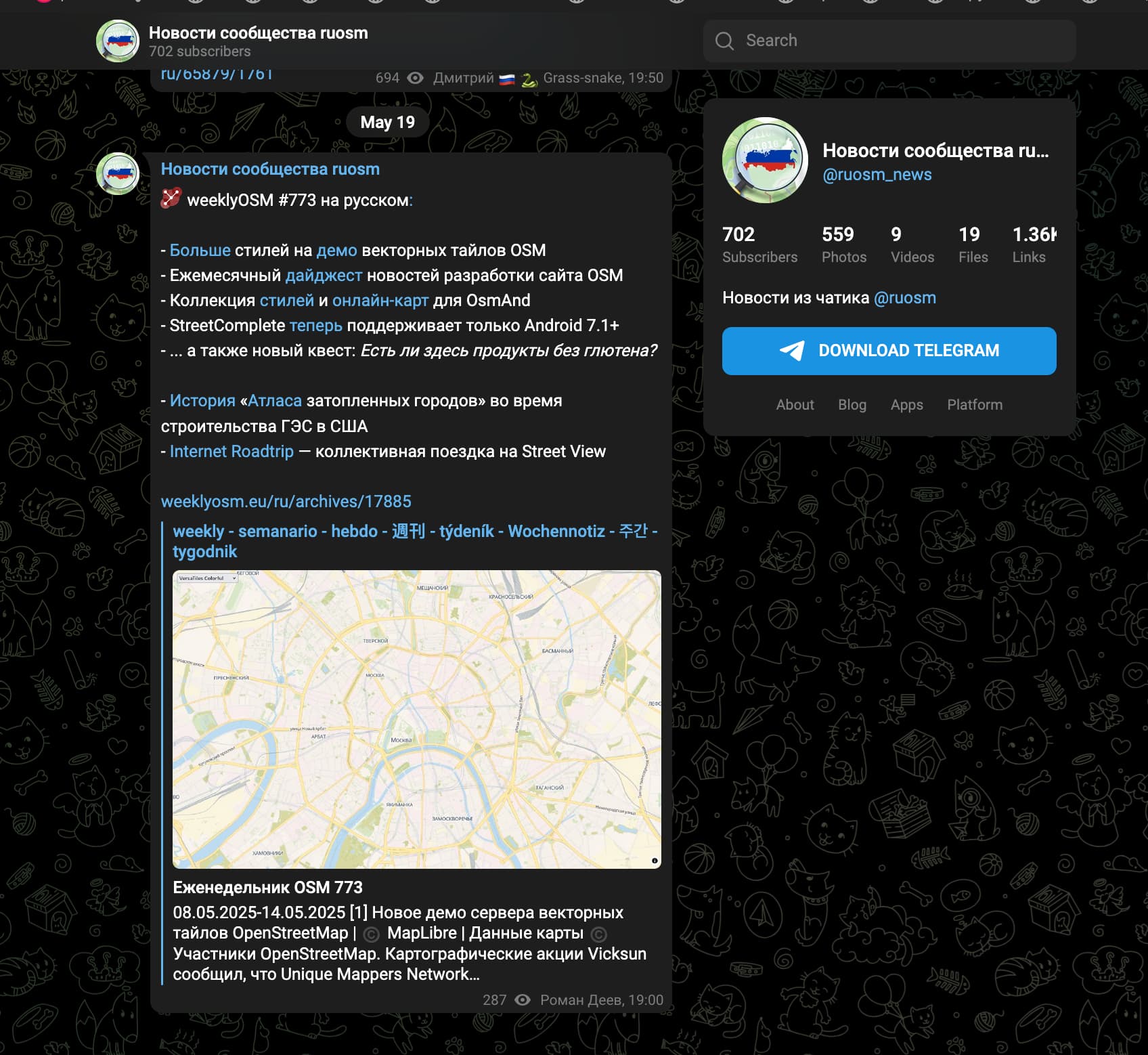Screen dimensions: 1148x1055
Task: Click the eye views icon near 694
Action: pyautogui.click(x=416, y=78)
